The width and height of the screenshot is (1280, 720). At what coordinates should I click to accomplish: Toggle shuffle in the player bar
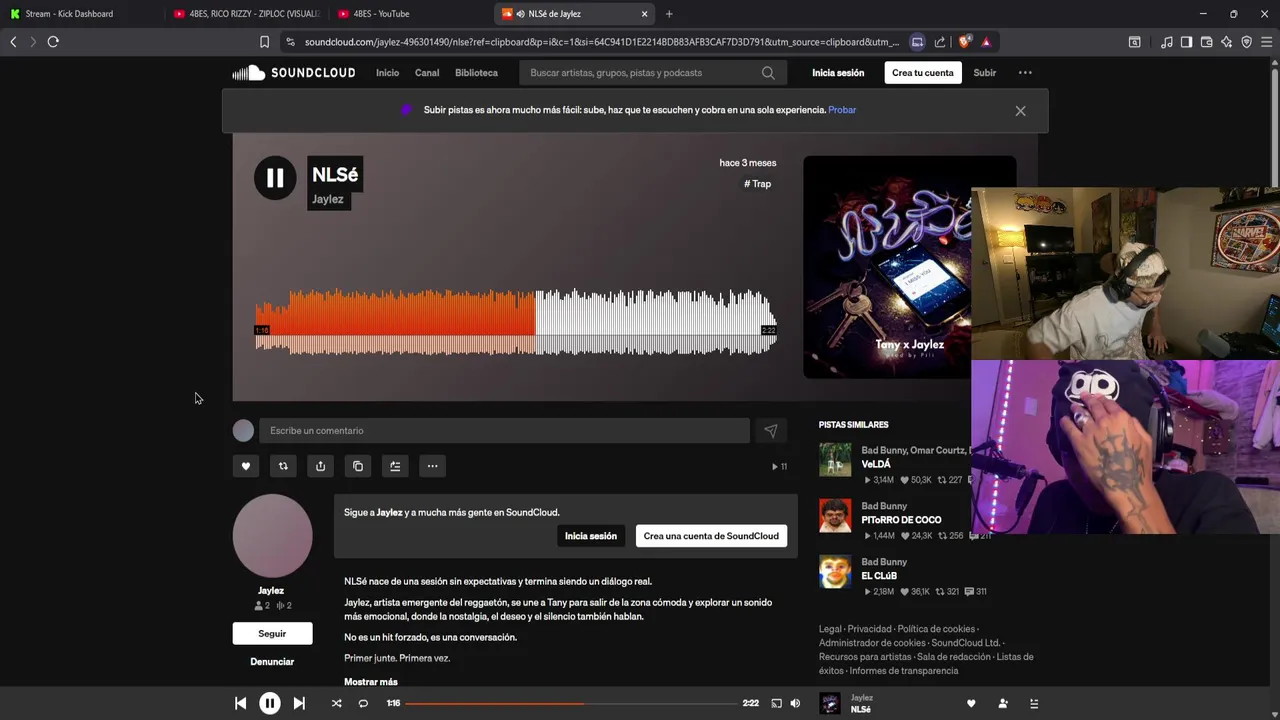click(x=336, y=703)
